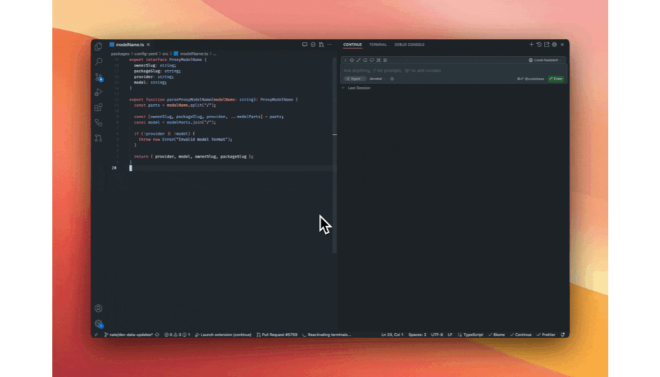Image resolution: width=660 pixels, height=377 pixels.
Task: Click 'LF' line ending in status bar
Action: click(450, 335)
